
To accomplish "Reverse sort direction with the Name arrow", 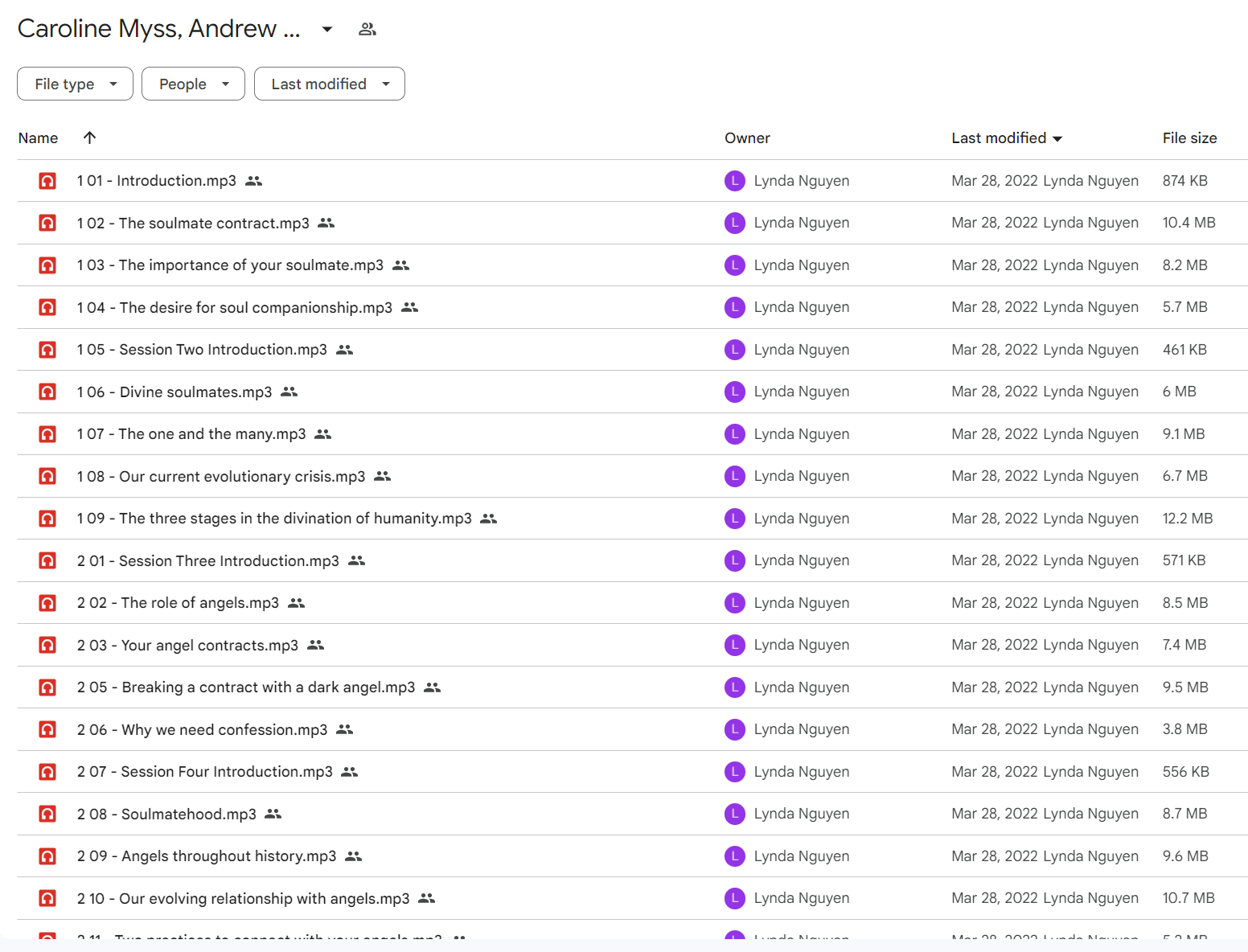I will pos(90,137).
